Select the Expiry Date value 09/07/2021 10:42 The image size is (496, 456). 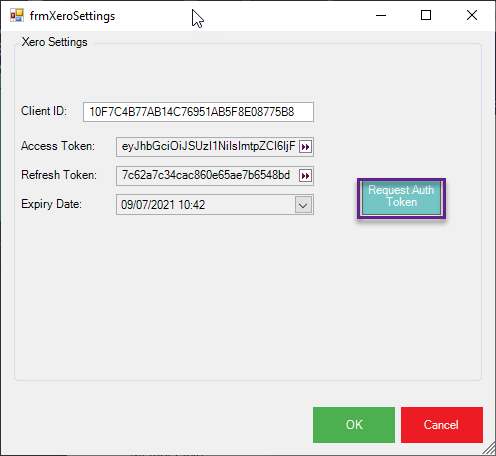pos(163,205)
